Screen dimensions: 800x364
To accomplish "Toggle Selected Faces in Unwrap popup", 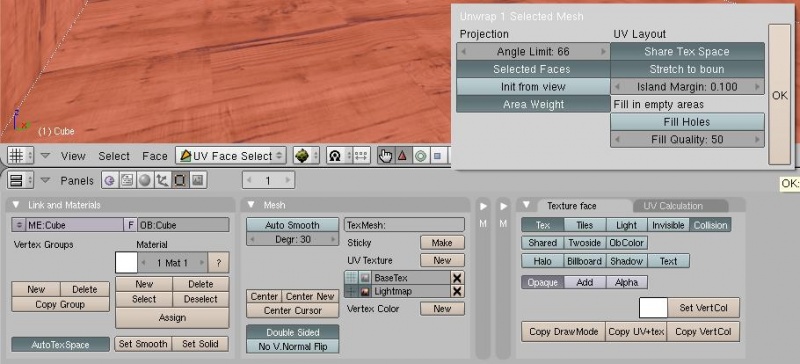I will [x=533, y=69].
